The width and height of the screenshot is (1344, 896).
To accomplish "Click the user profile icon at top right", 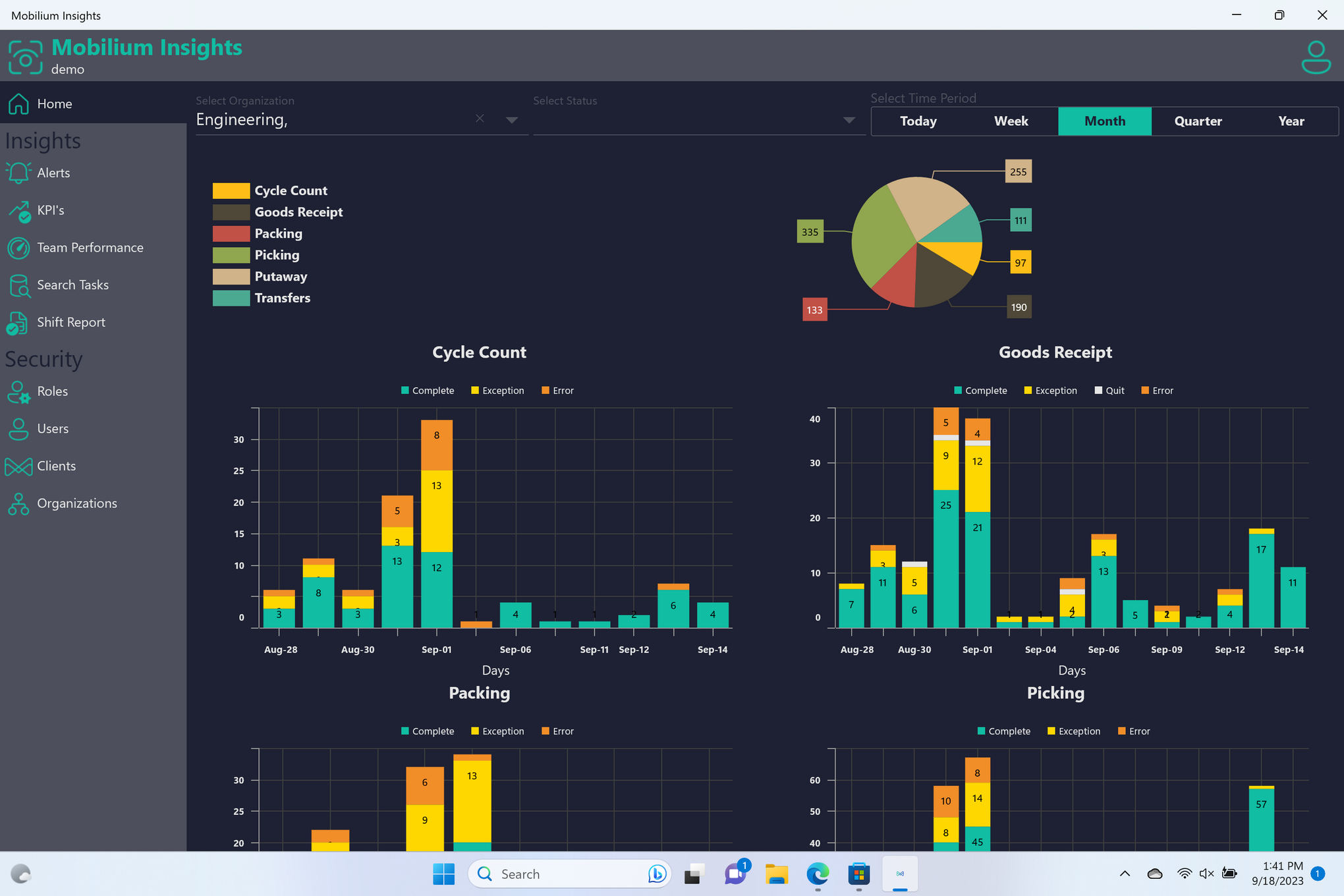I will [x=1316, y=57].
